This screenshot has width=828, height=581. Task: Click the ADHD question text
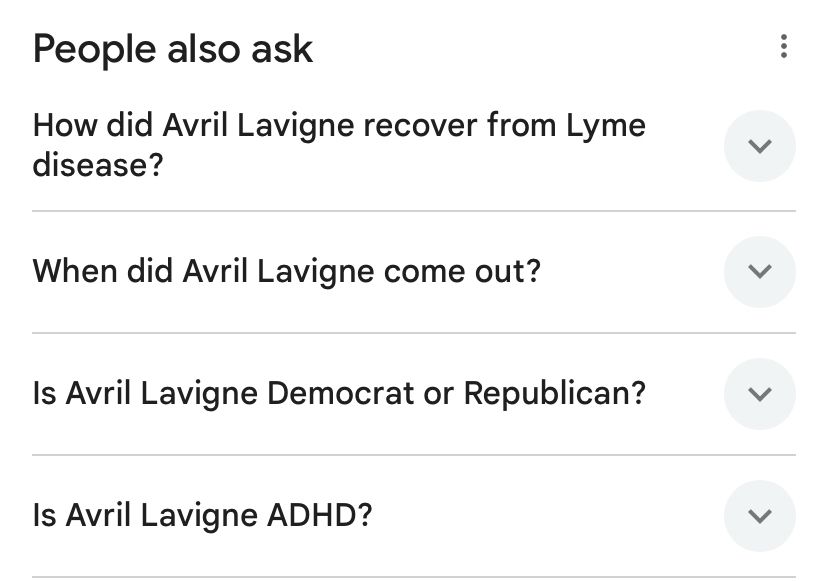[x=206, y=515]
